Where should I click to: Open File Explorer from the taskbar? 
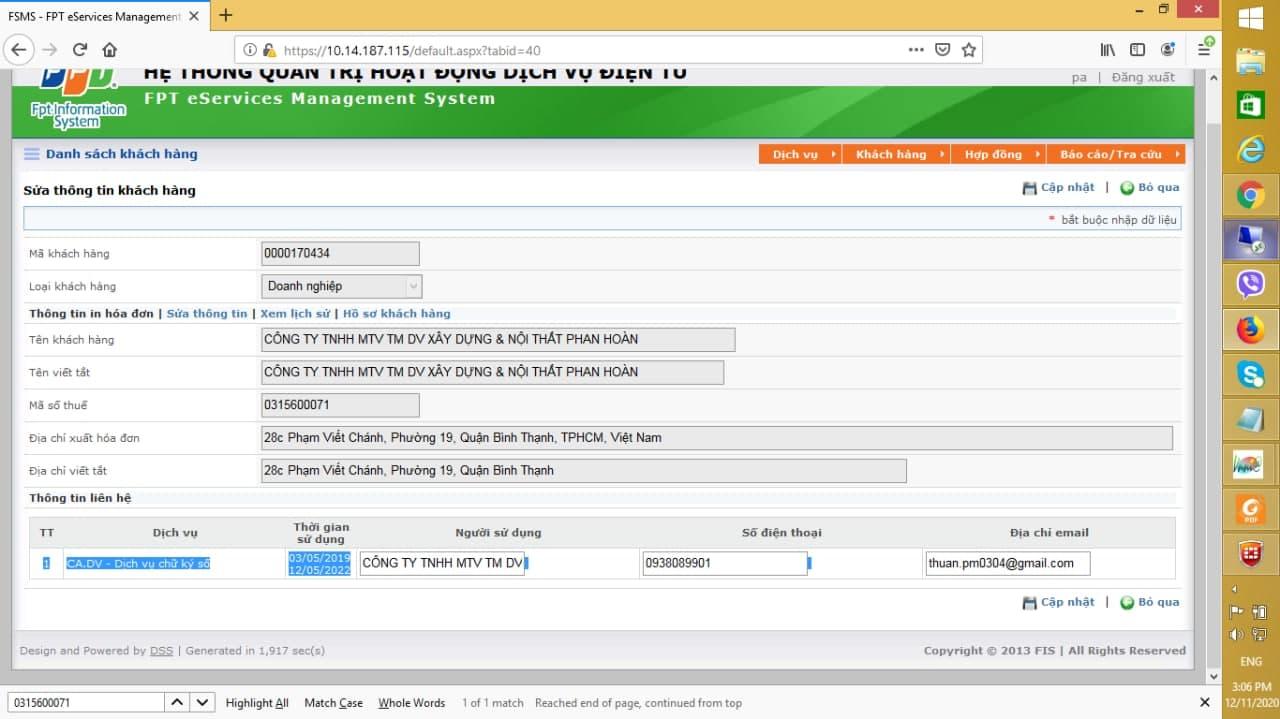coord(1251,61)
